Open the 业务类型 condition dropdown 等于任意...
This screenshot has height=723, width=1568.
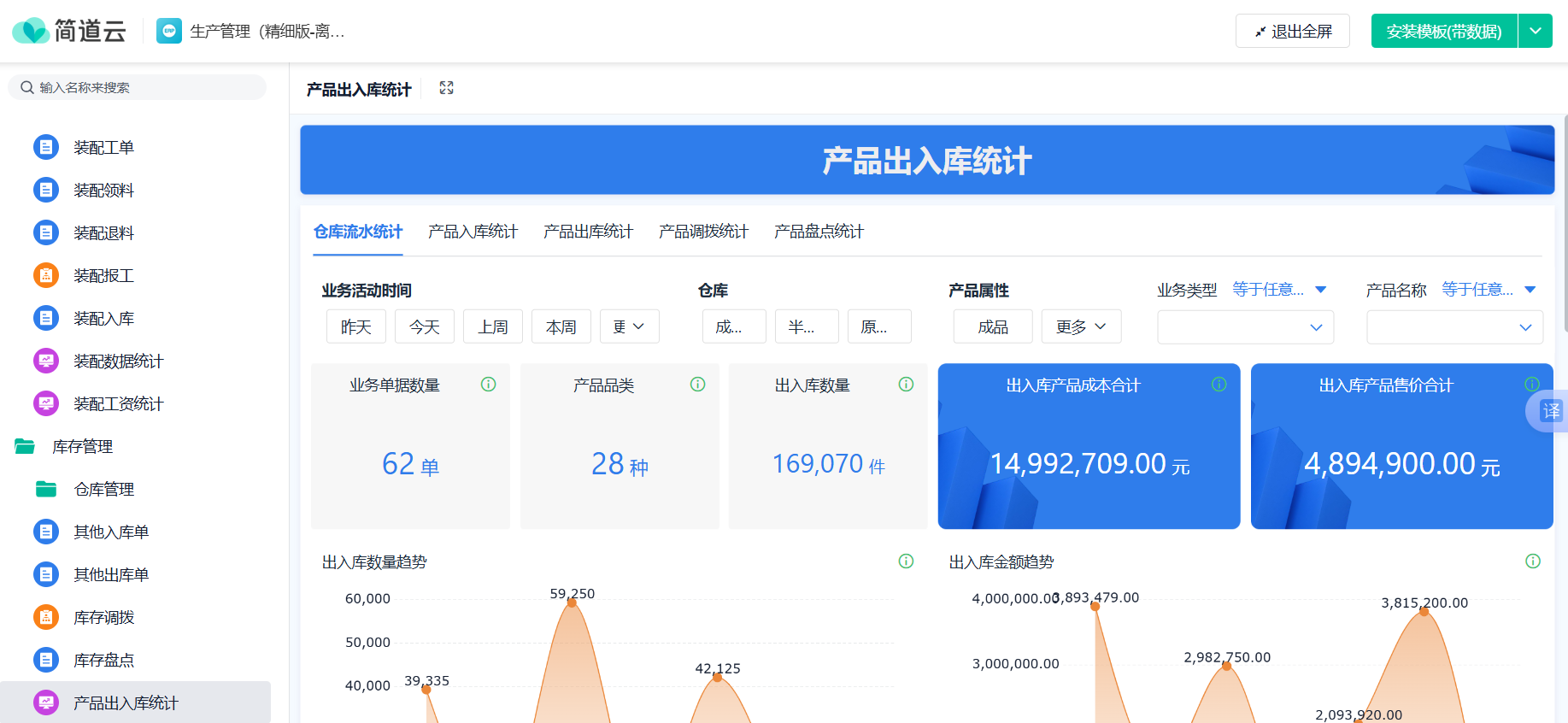[1279, 290]
